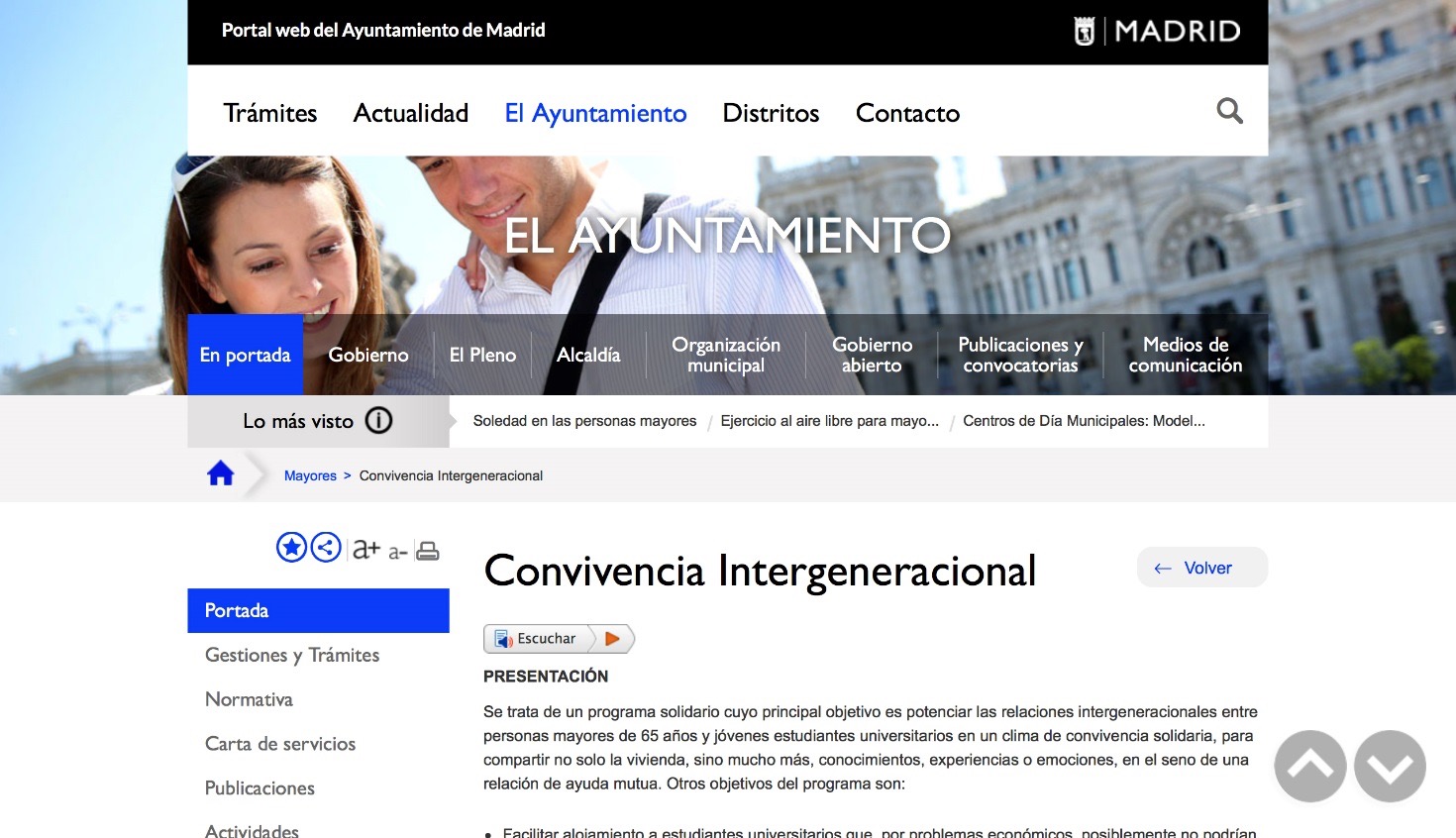The image size is (1456, 838).
Task: Open Actividades sidebar item
Action: (x=252, y=830)
